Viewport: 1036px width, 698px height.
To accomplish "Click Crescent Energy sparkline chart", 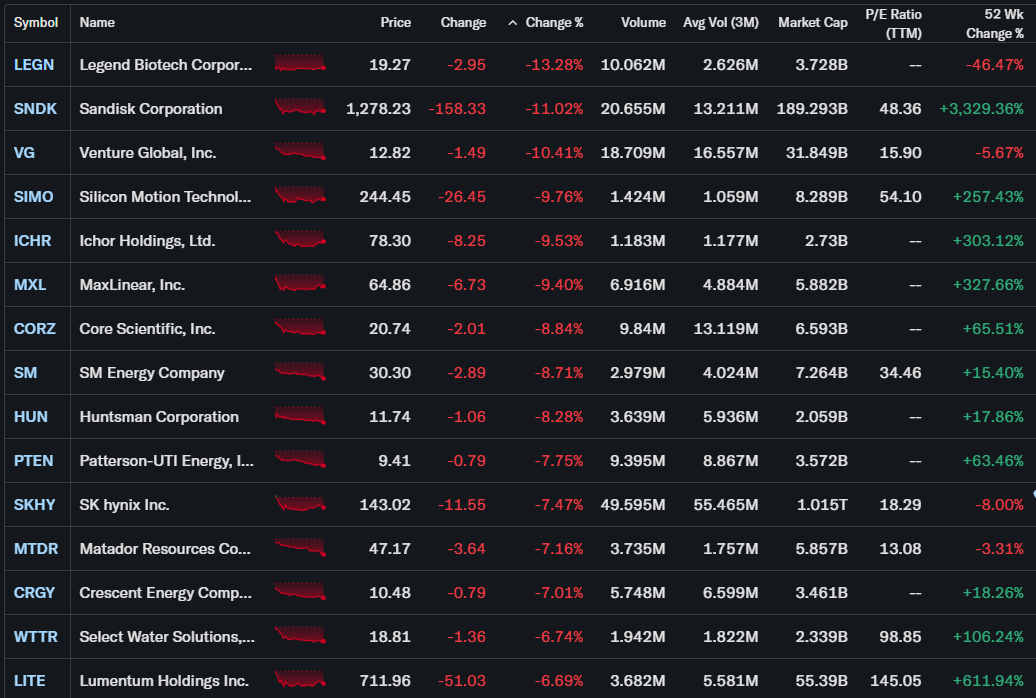I will 300,591.
